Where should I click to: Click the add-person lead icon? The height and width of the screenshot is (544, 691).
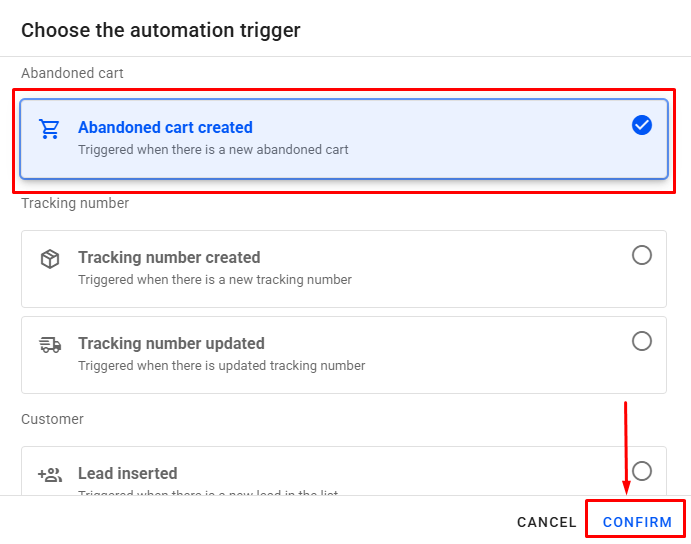click(49, 475)
